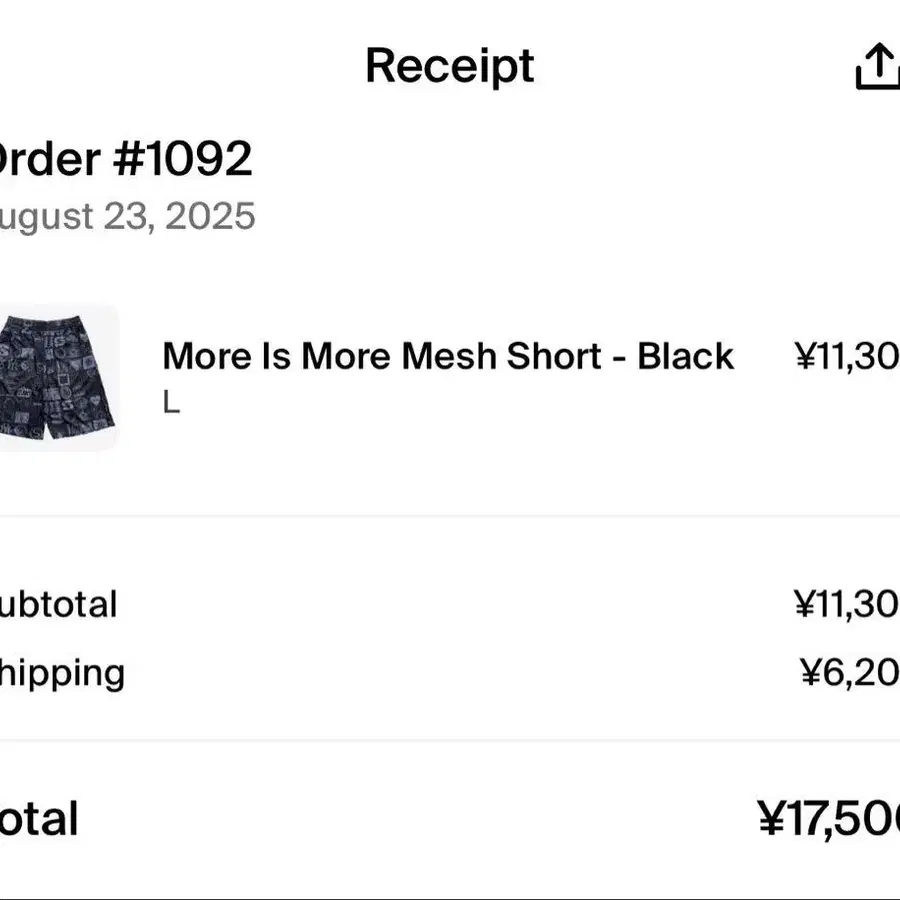Open More Is More Mesh Short product link

tap(448, 356)
